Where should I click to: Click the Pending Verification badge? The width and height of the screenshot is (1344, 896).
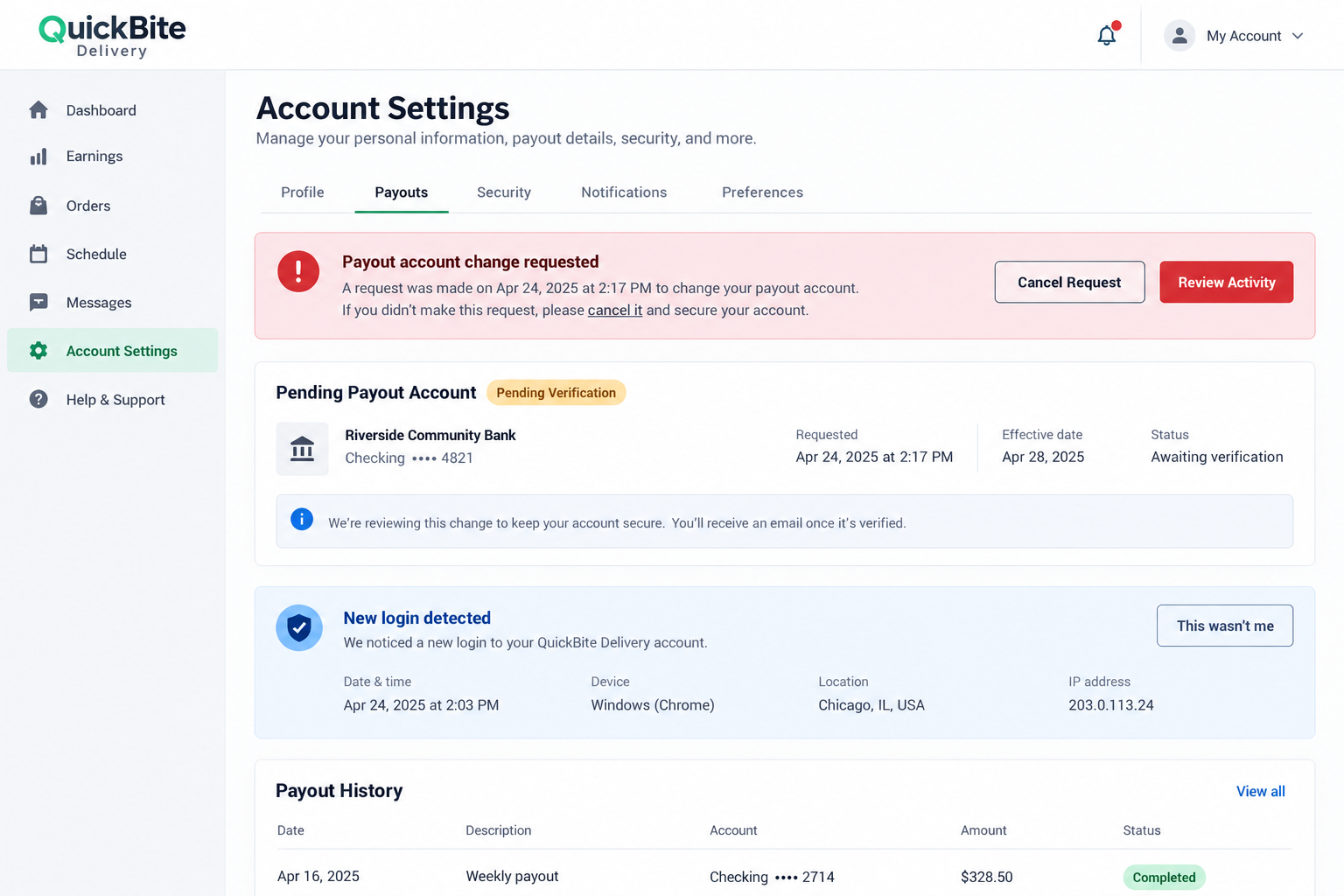click(x=556, y=393)
